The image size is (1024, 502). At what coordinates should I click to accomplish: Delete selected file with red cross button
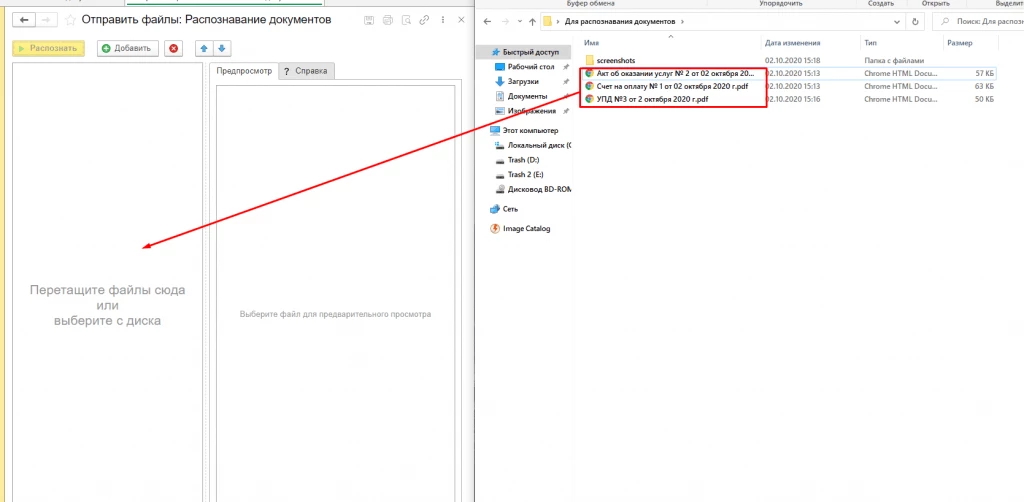click(173, 48)
